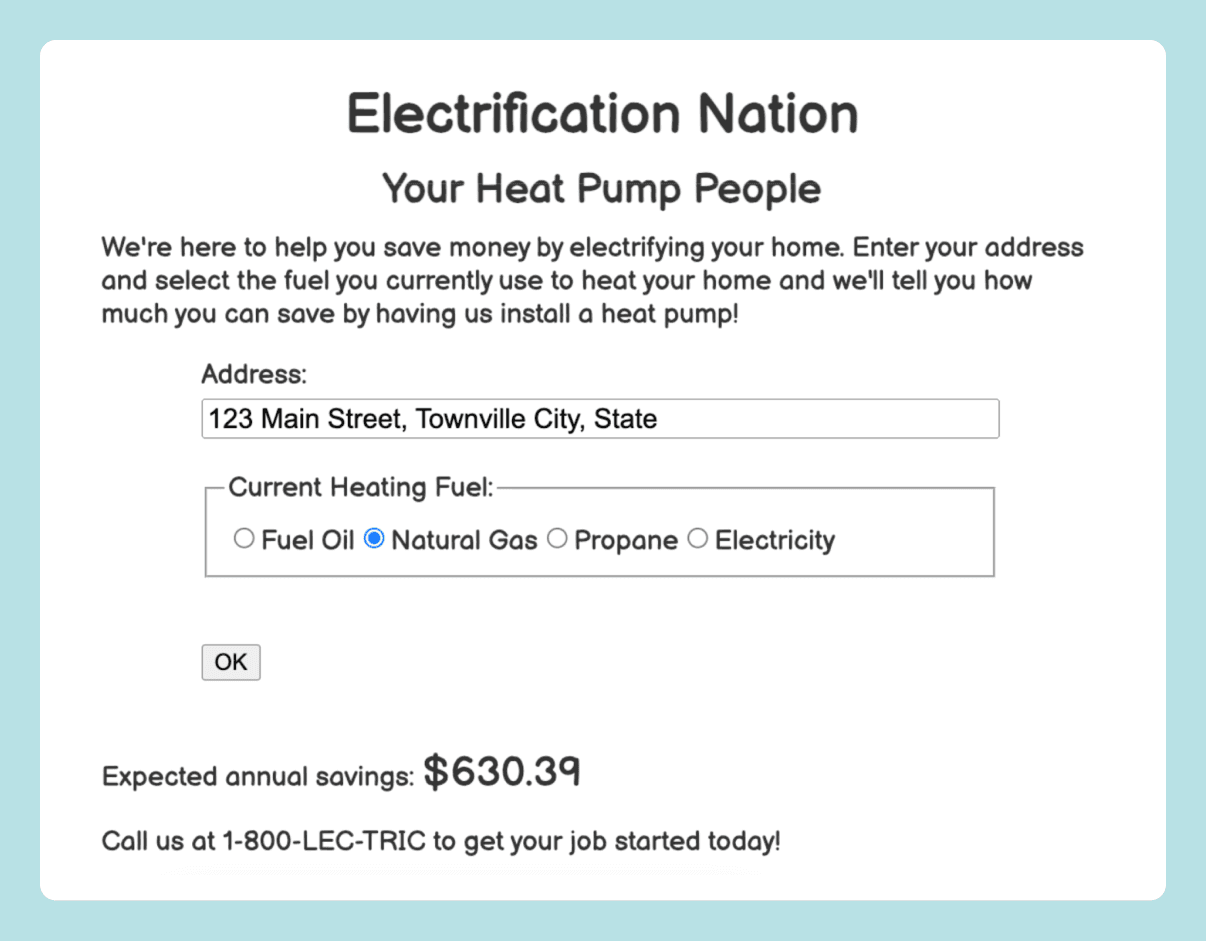This screenshot has width=1206, height=941.
Task: Click the "Current Heating Fuel:" group legend
Action: click(361, 487)
